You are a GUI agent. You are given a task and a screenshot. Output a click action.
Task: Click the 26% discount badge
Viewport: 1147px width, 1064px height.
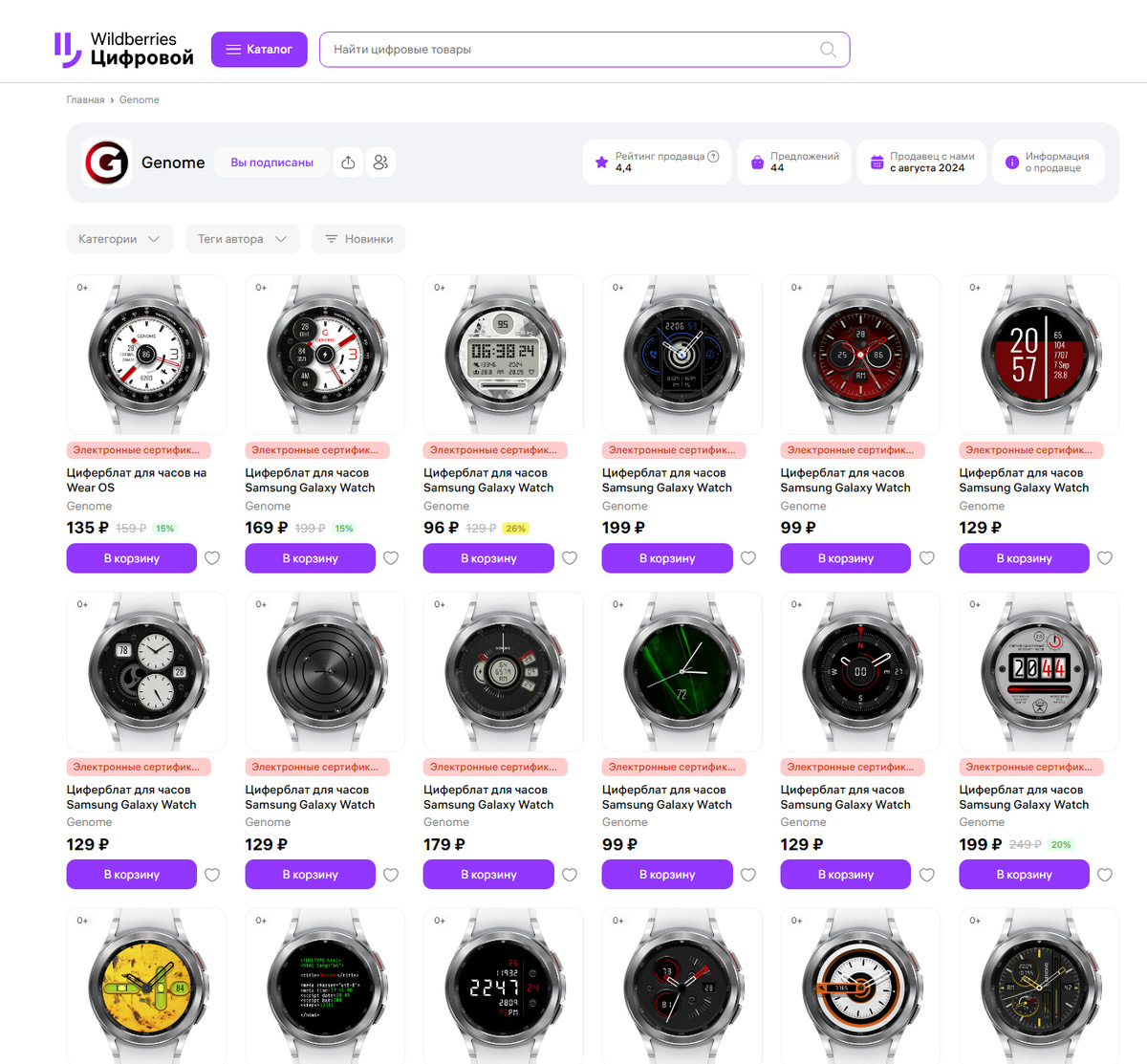click(516, 528)
